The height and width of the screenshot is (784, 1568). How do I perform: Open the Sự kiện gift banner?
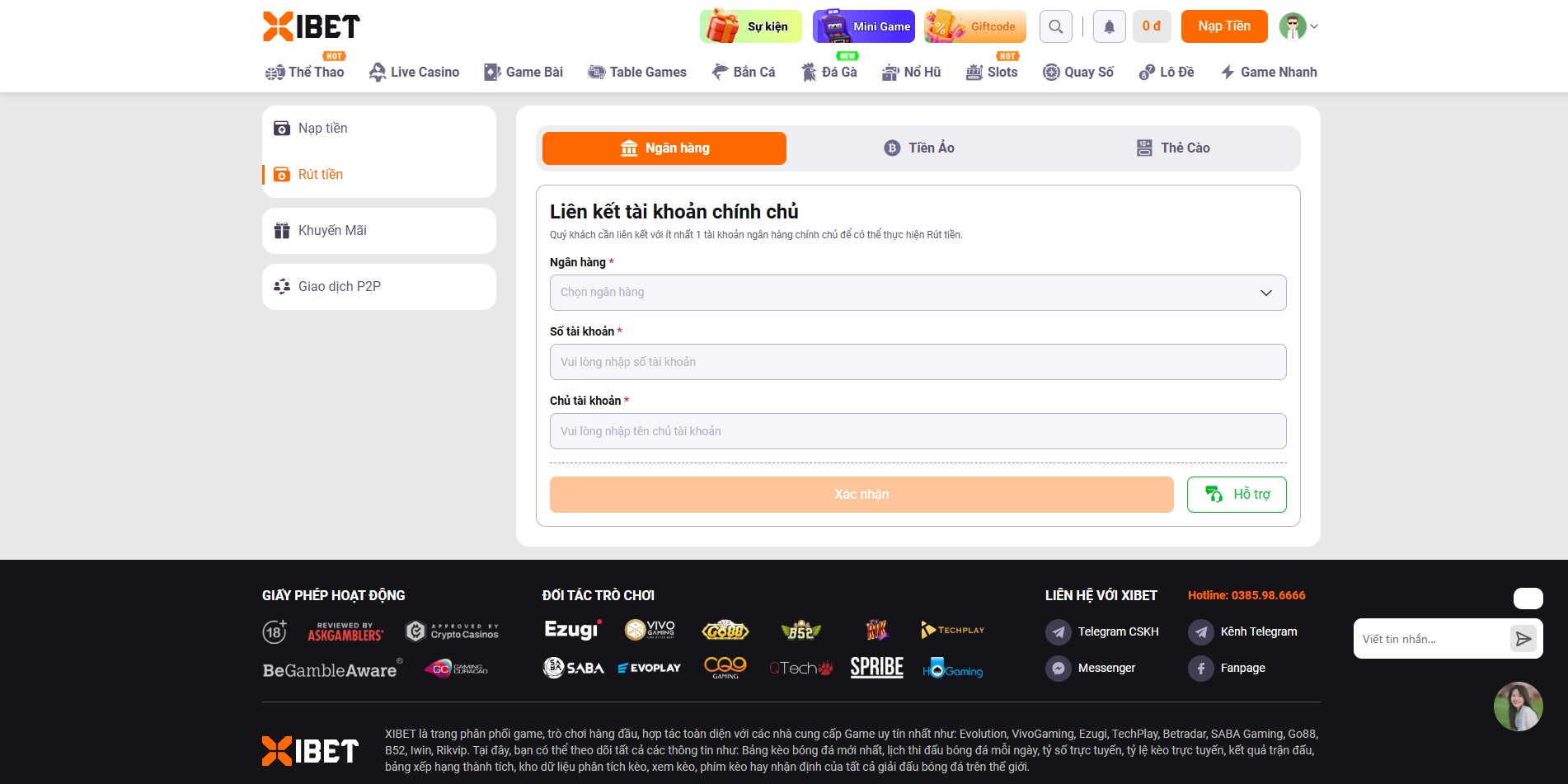[x=750, y=26]
